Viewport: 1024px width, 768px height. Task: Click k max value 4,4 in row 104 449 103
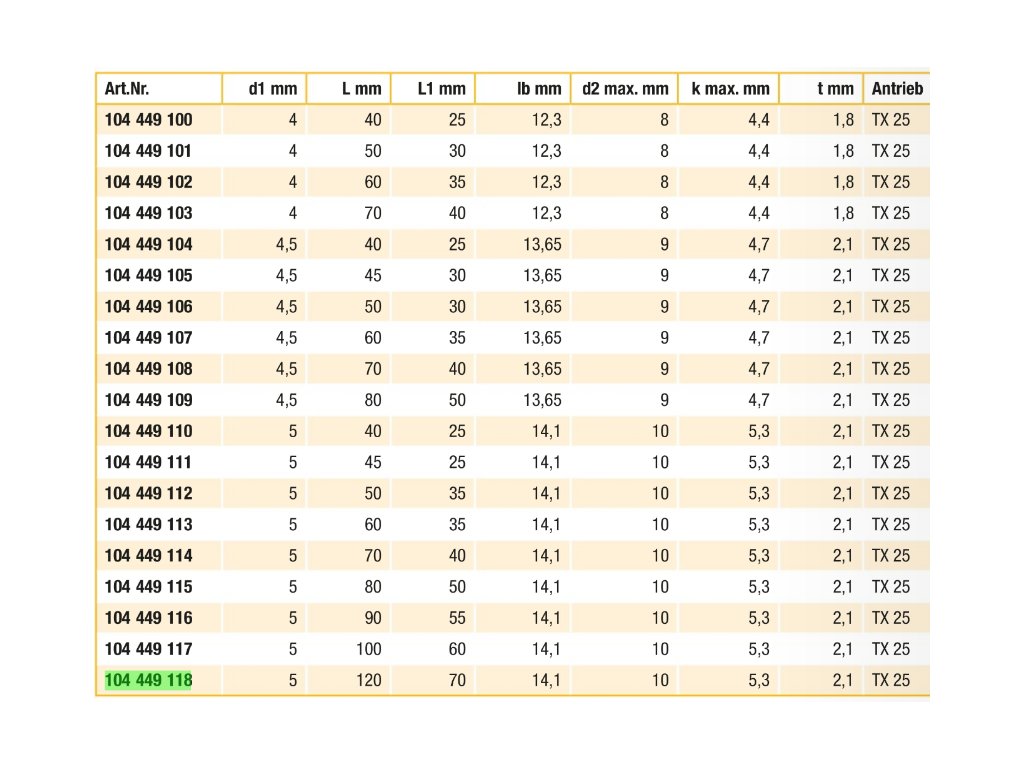click(759, 213)
